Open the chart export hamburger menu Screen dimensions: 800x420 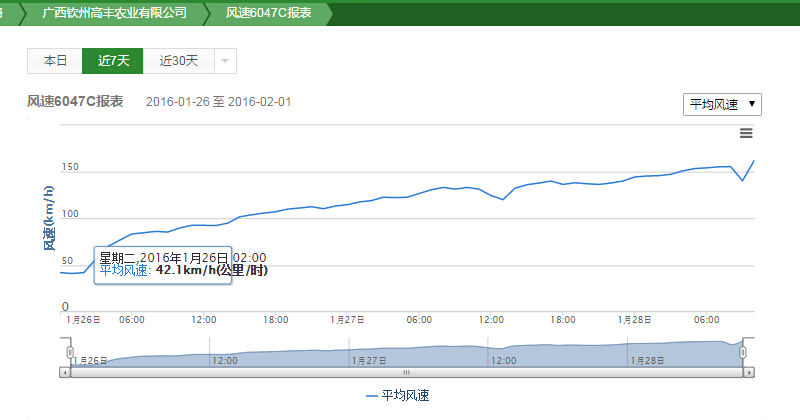746,133
